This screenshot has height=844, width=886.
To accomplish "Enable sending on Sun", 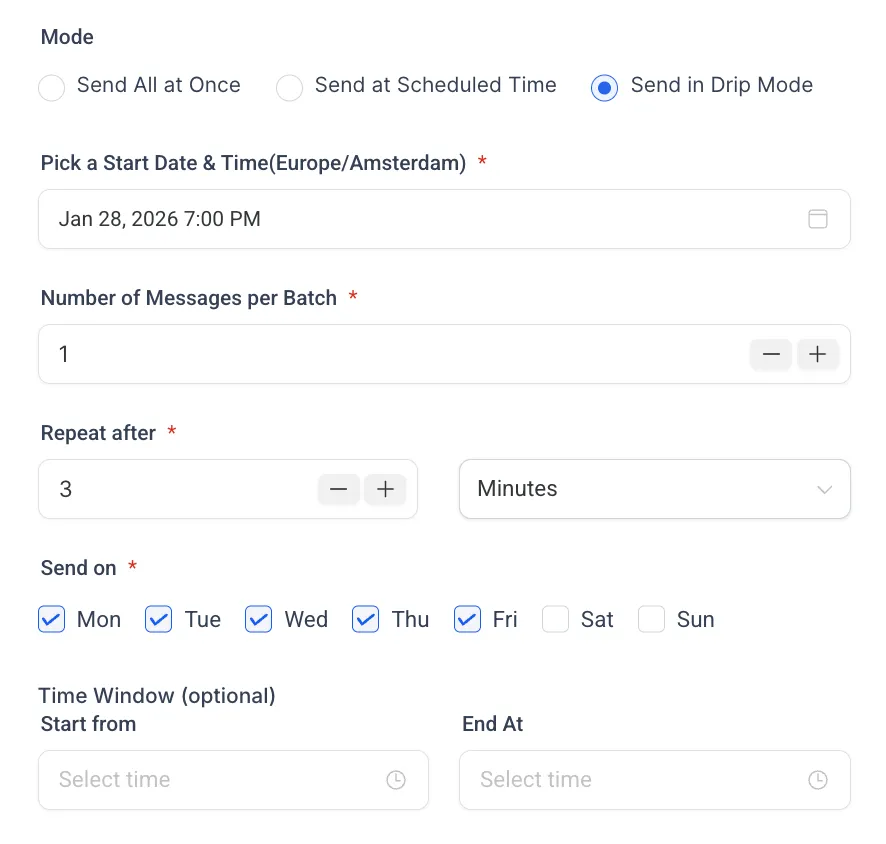I will 651,619.
